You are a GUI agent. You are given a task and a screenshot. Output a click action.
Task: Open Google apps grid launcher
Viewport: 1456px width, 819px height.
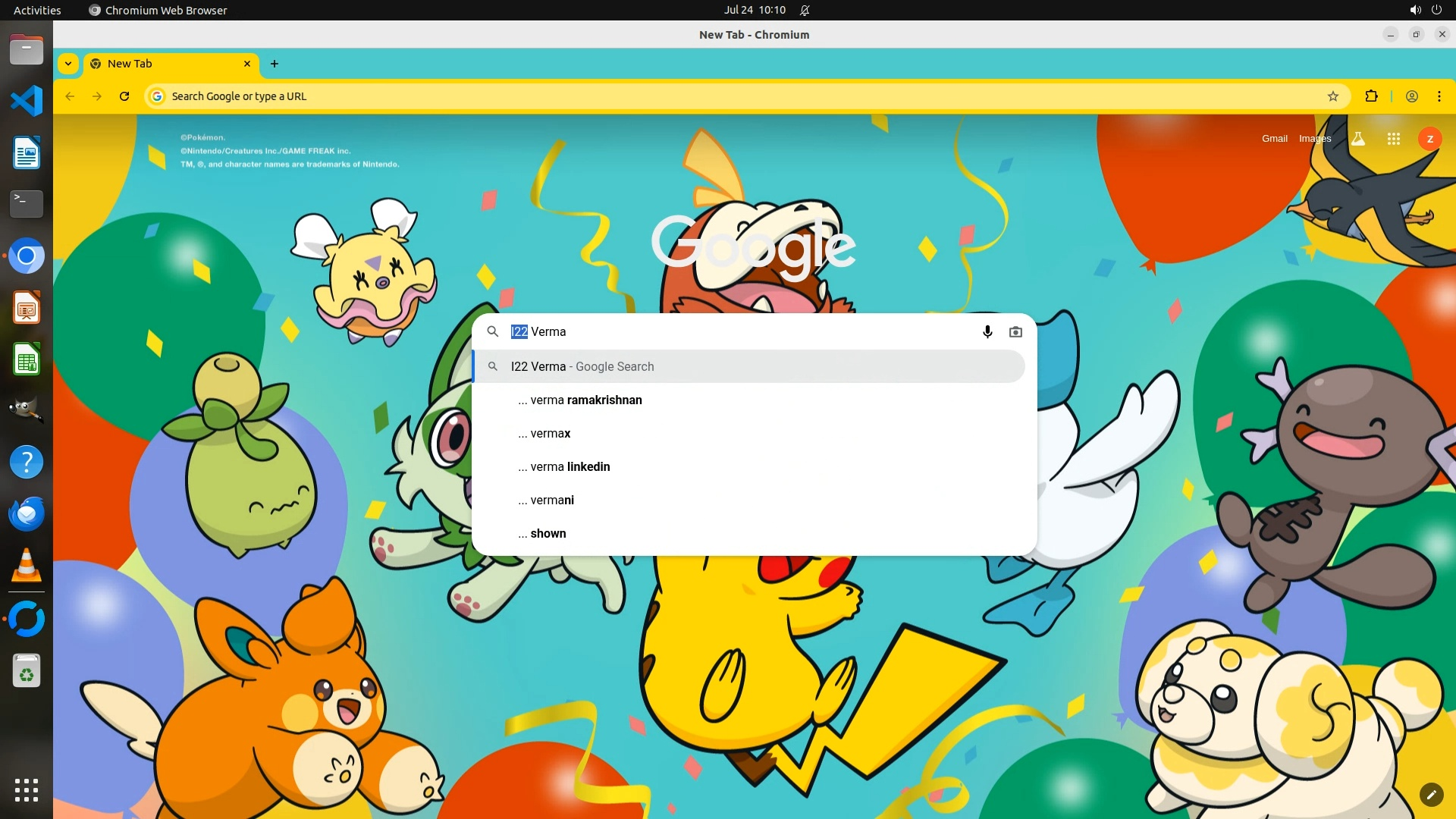(1393, 139)
